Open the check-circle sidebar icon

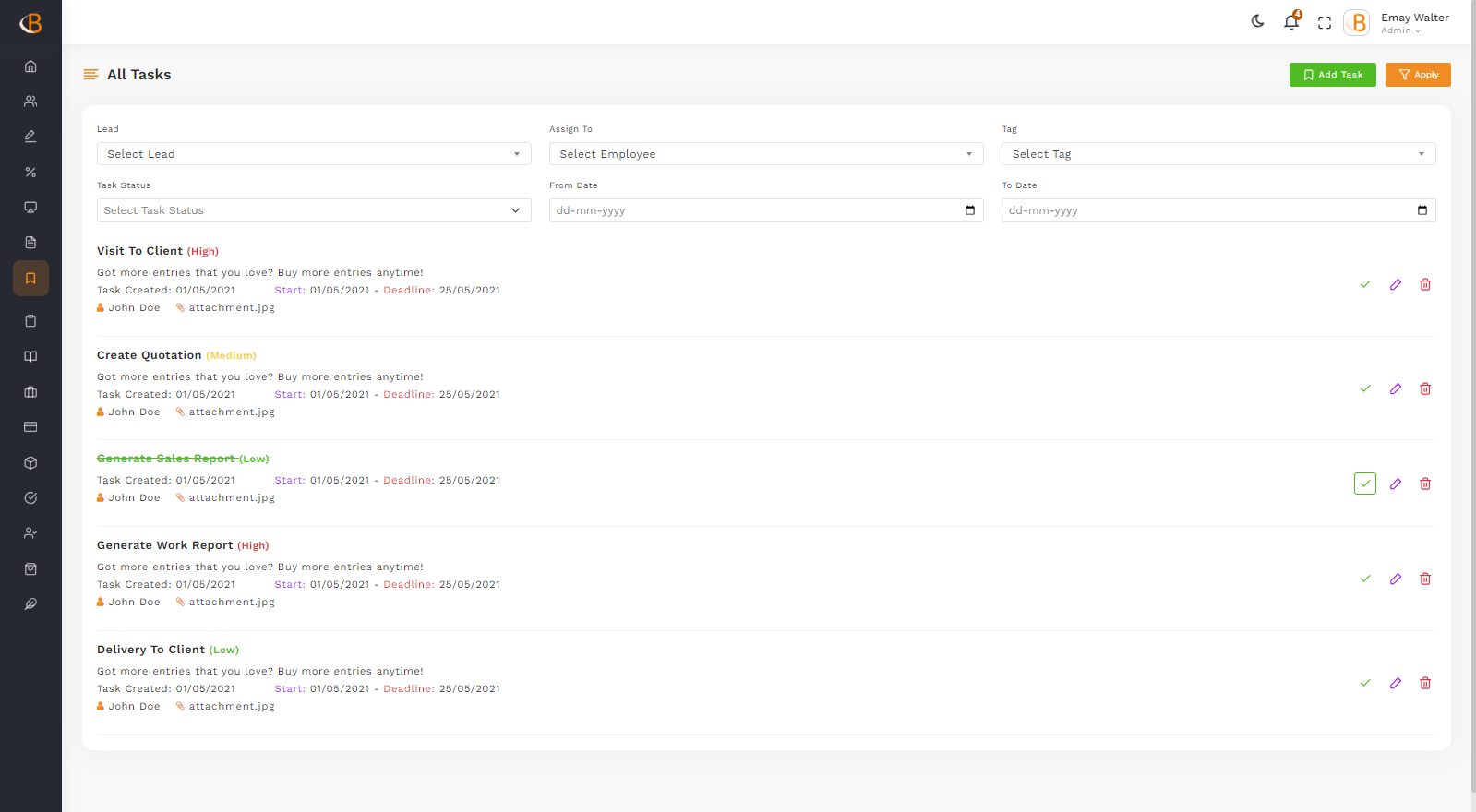point(30,498)
